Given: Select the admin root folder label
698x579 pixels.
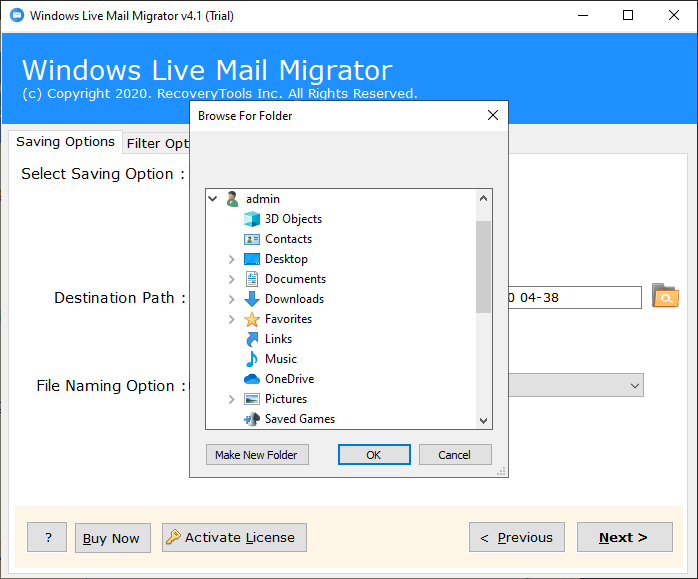Looking at the screenshot, I should (x=263, y=199).
